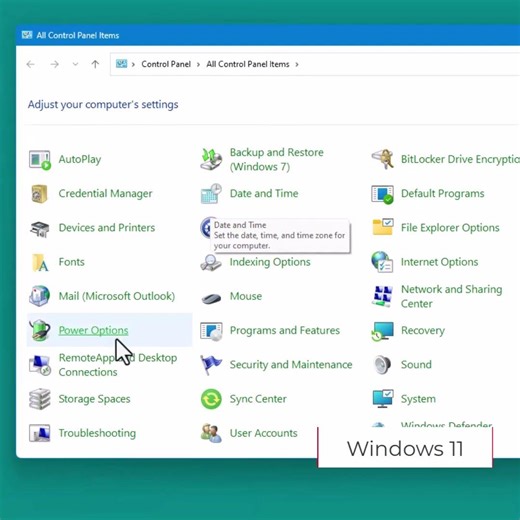Select the All Control Panel Items breadcrumb

click(248, 64)
